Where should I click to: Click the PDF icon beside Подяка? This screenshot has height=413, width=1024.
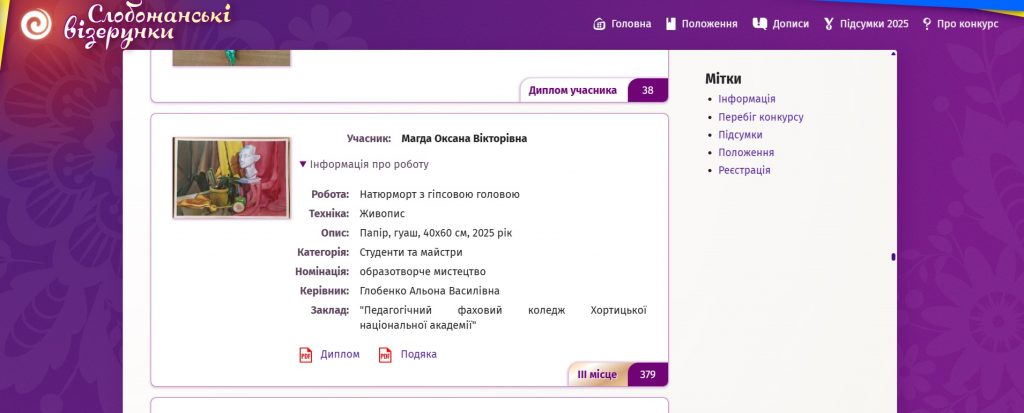[x=385, y=355]
